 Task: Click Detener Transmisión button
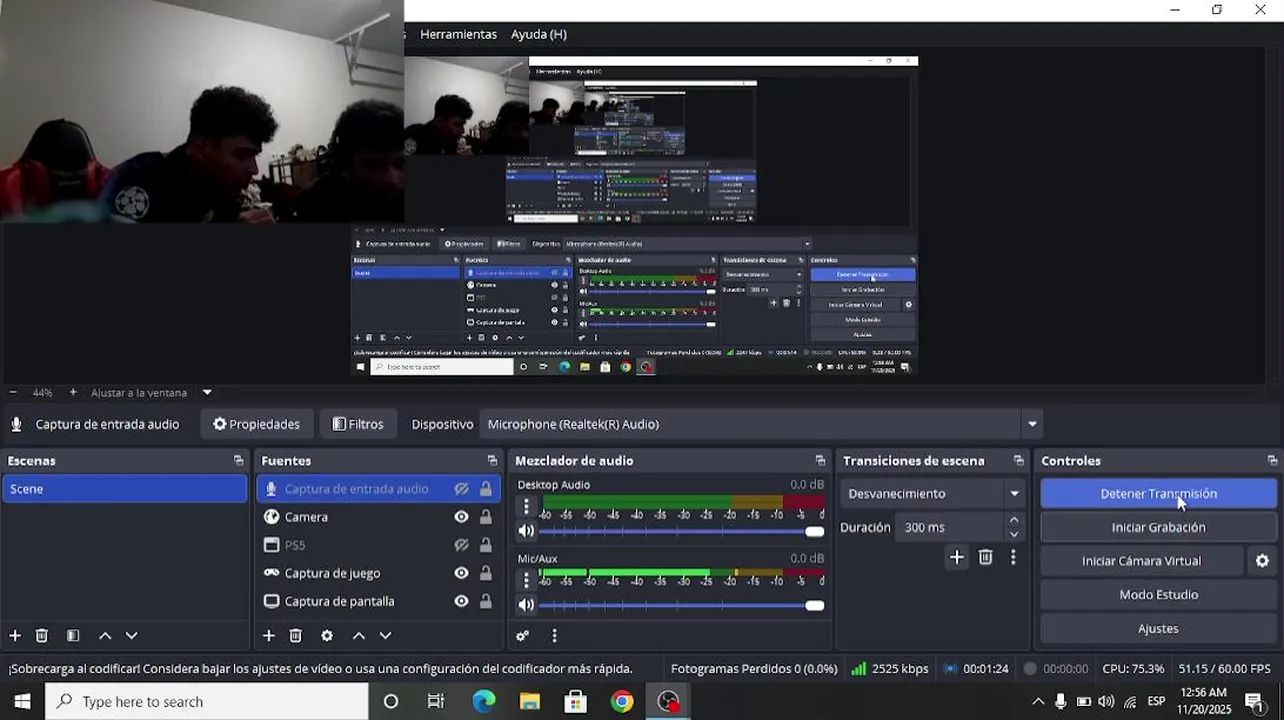pyautogui.click(x=1159, y=493)
